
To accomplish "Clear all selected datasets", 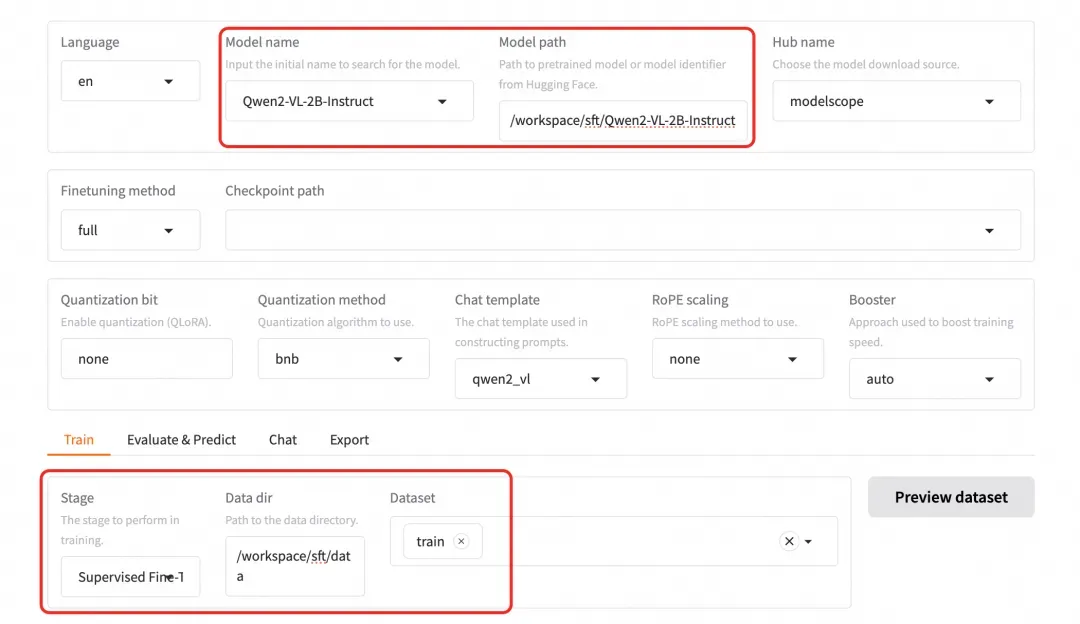I will pos(789,541).
